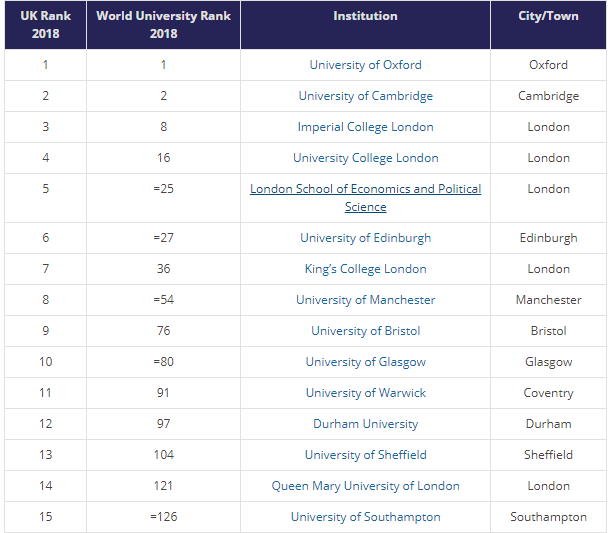Select the 'Oxford' city cell
The width and height of the screenshot is (612, 533).
(548, 65)
